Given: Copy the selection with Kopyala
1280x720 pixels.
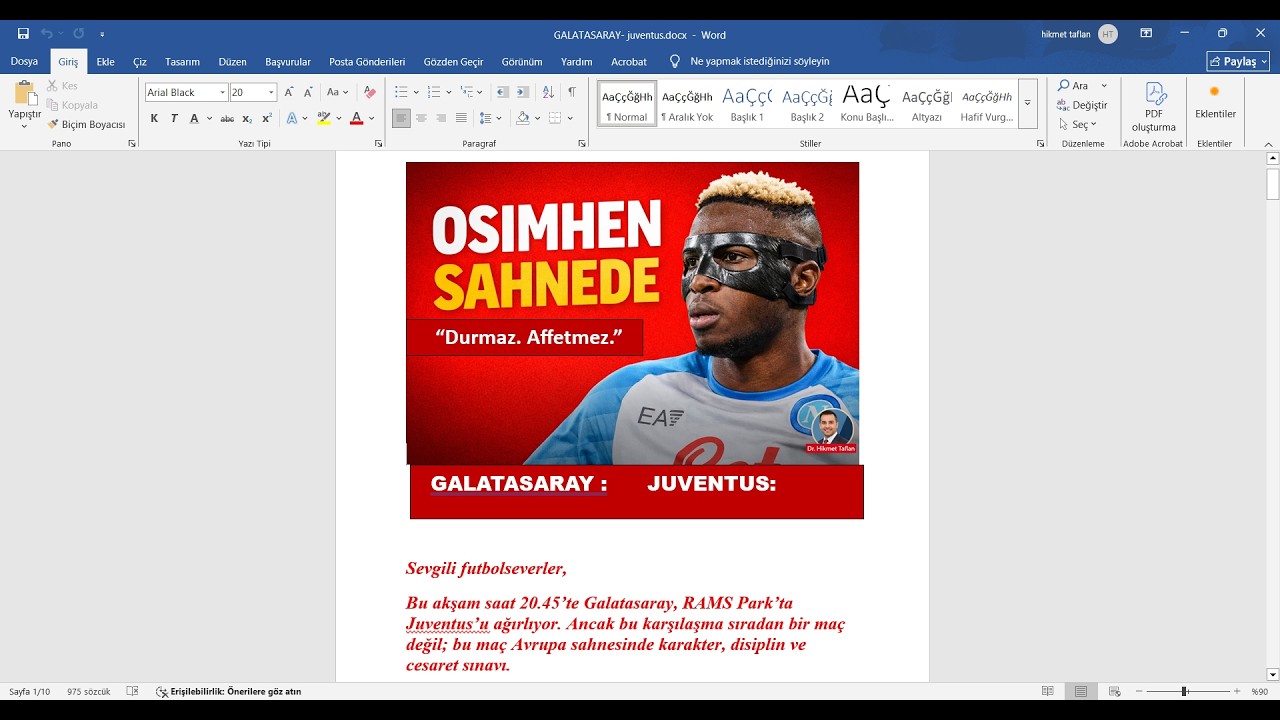Looking at the screenshot, I should [72, 105].
